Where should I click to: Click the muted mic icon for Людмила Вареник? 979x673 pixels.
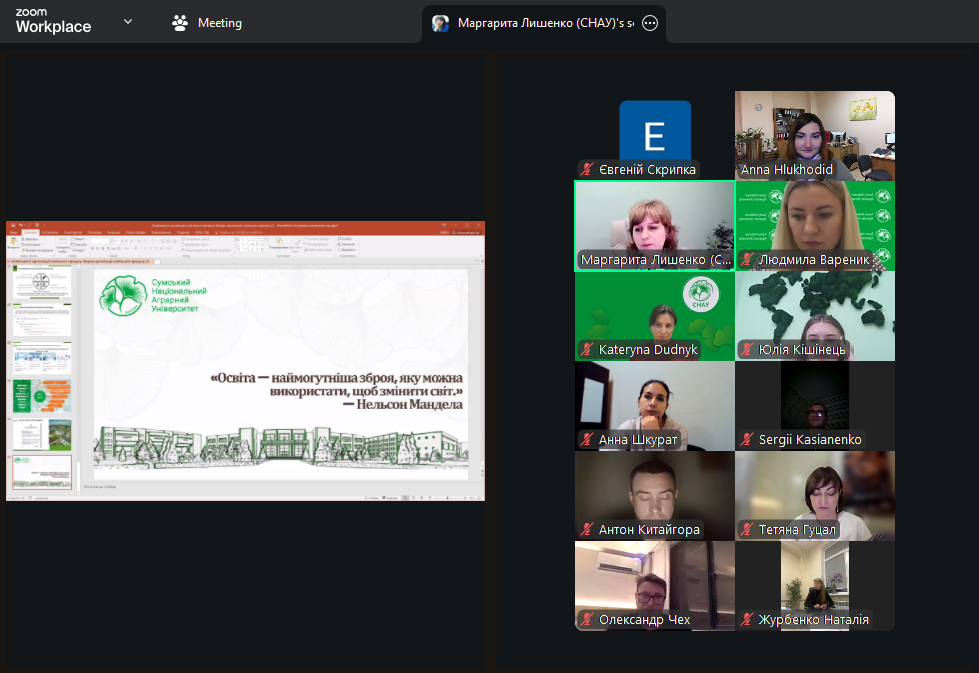point(747,260)
